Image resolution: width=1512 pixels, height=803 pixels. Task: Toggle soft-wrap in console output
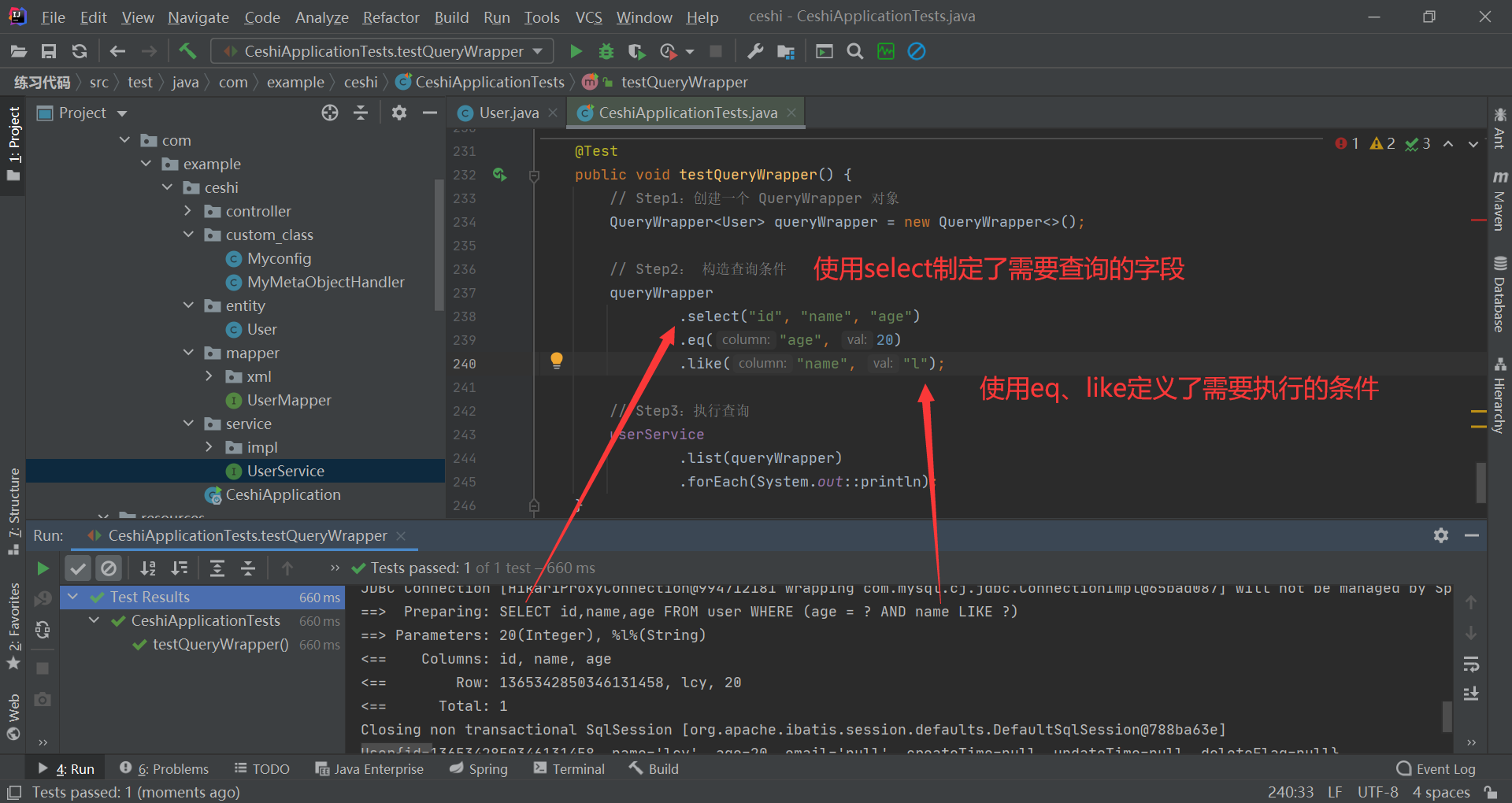[x=1471, y=664]
